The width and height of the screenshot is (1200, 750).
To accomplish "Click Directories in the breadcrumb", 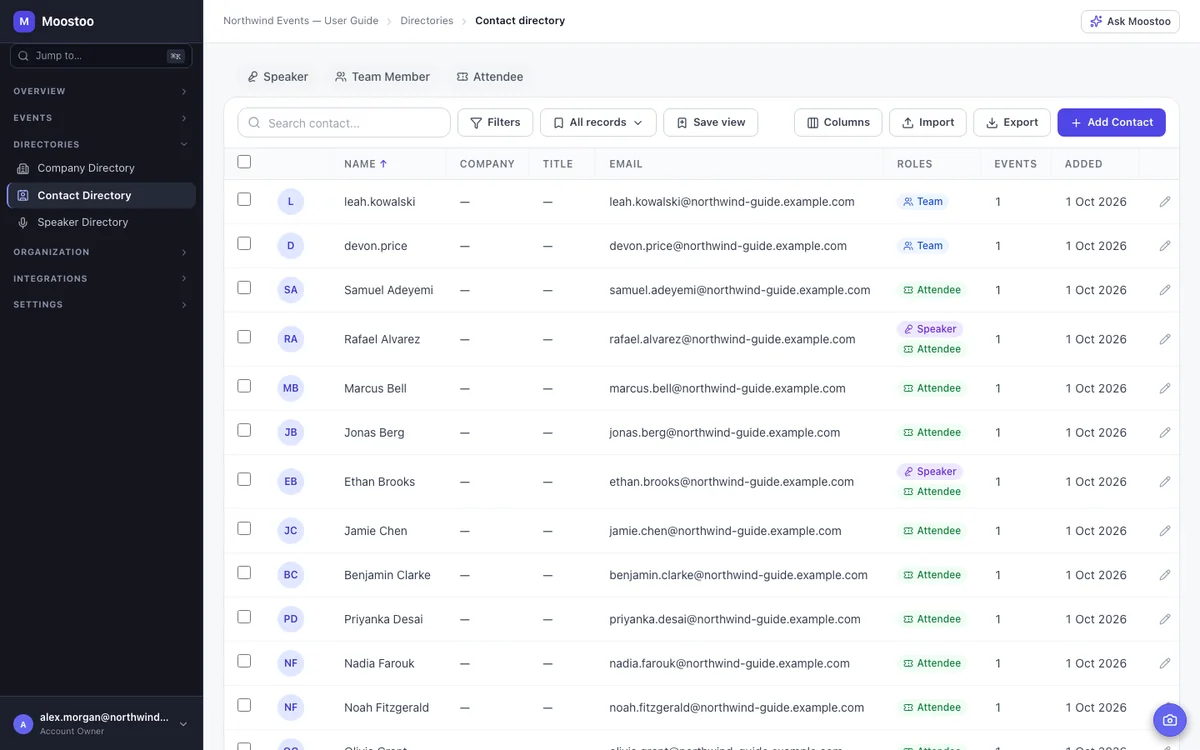I will 427,21.
